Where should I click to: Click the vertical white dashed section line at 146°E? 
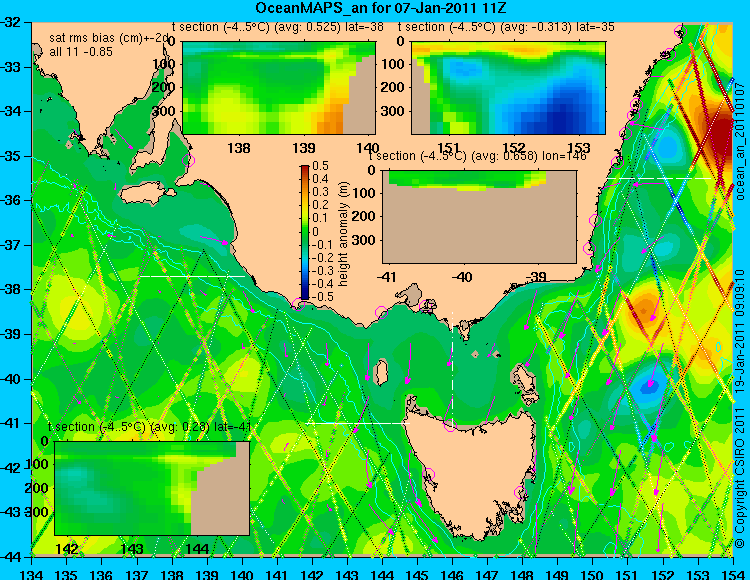point(452,368)
